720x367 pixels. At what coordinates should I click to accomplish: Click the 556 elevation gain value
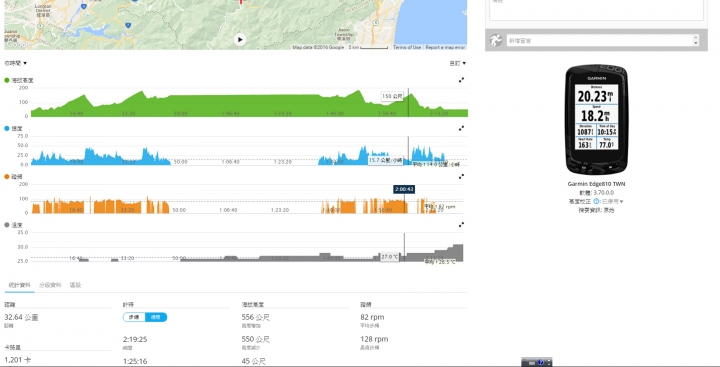(x=255, y=317)
